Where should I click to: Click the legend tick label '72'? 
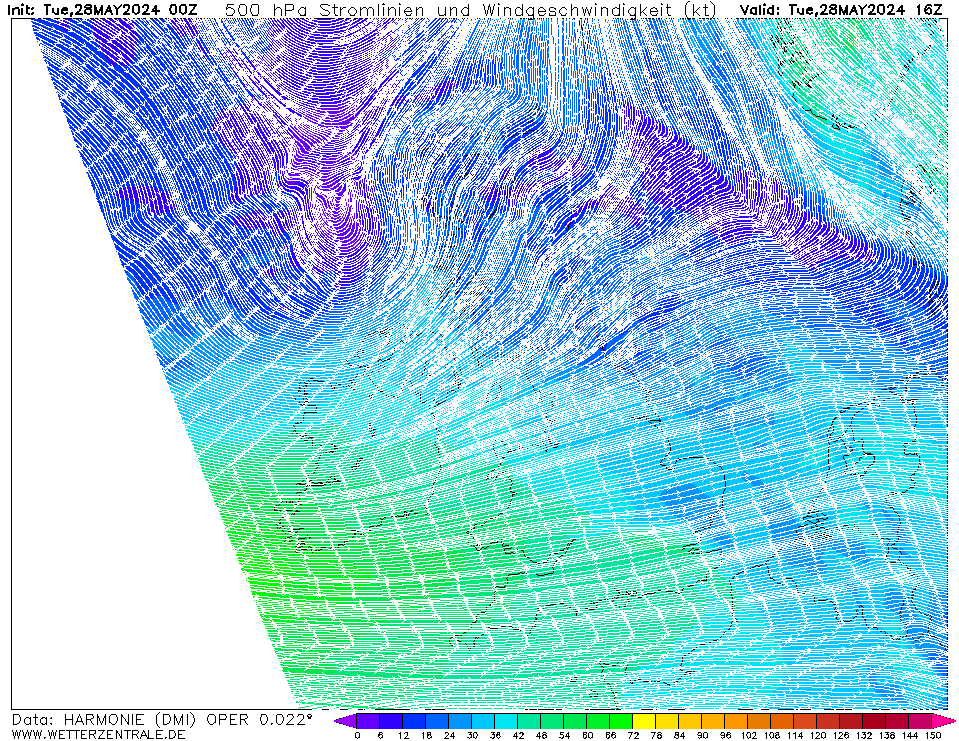click(634, 735)
